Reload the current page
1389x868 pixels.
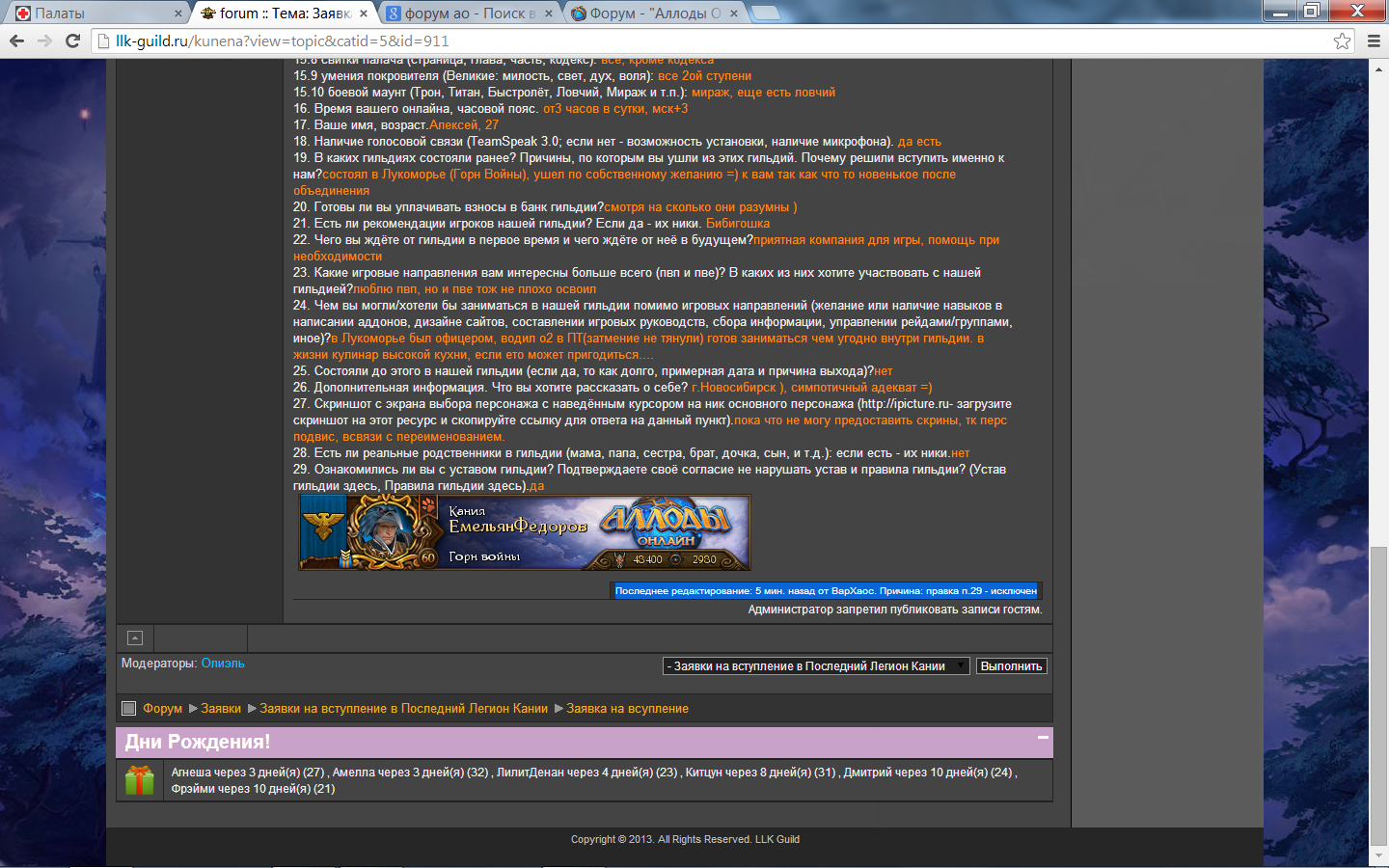[x=72, y=41]
